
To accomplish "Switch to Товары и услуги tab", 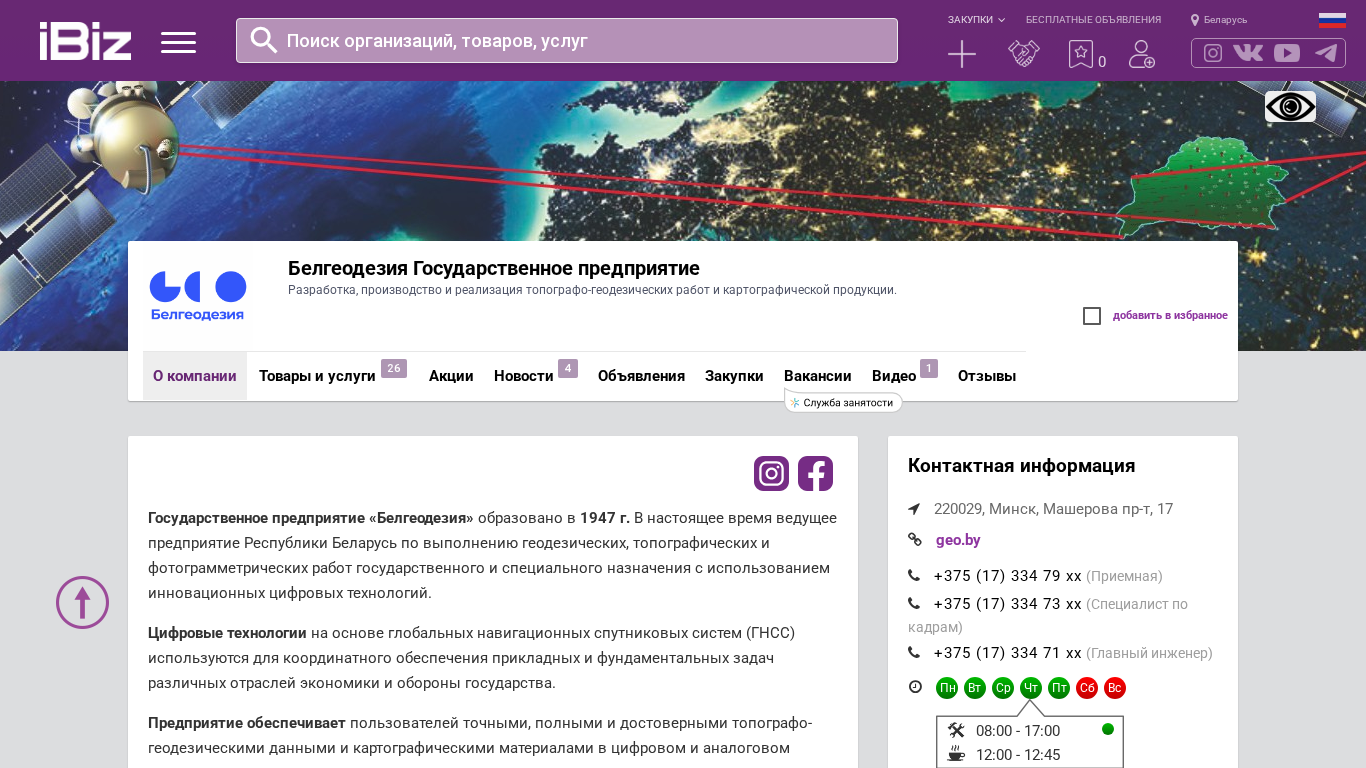I will [x=317, y=376].
